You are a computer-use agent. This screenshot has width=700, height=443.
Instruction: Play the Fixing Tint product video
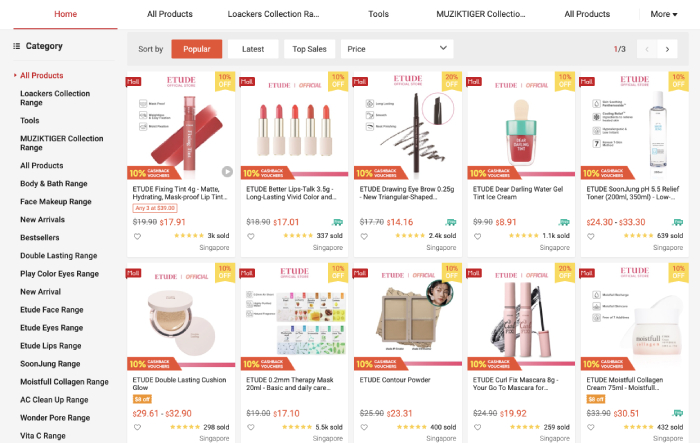coord(227,171)
